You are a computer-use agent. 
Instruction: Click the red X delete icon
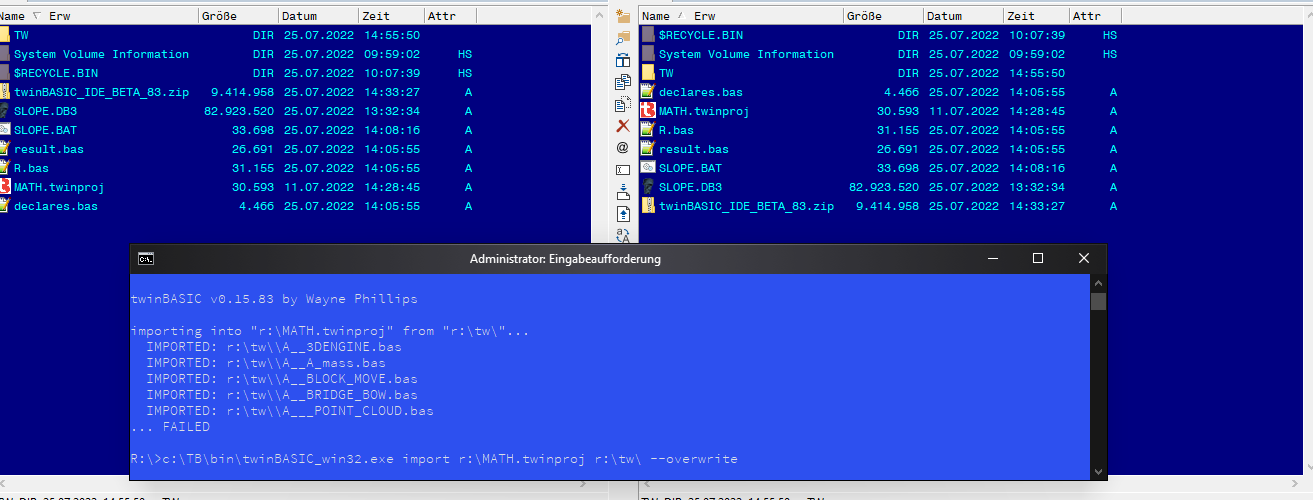(622, 126)
